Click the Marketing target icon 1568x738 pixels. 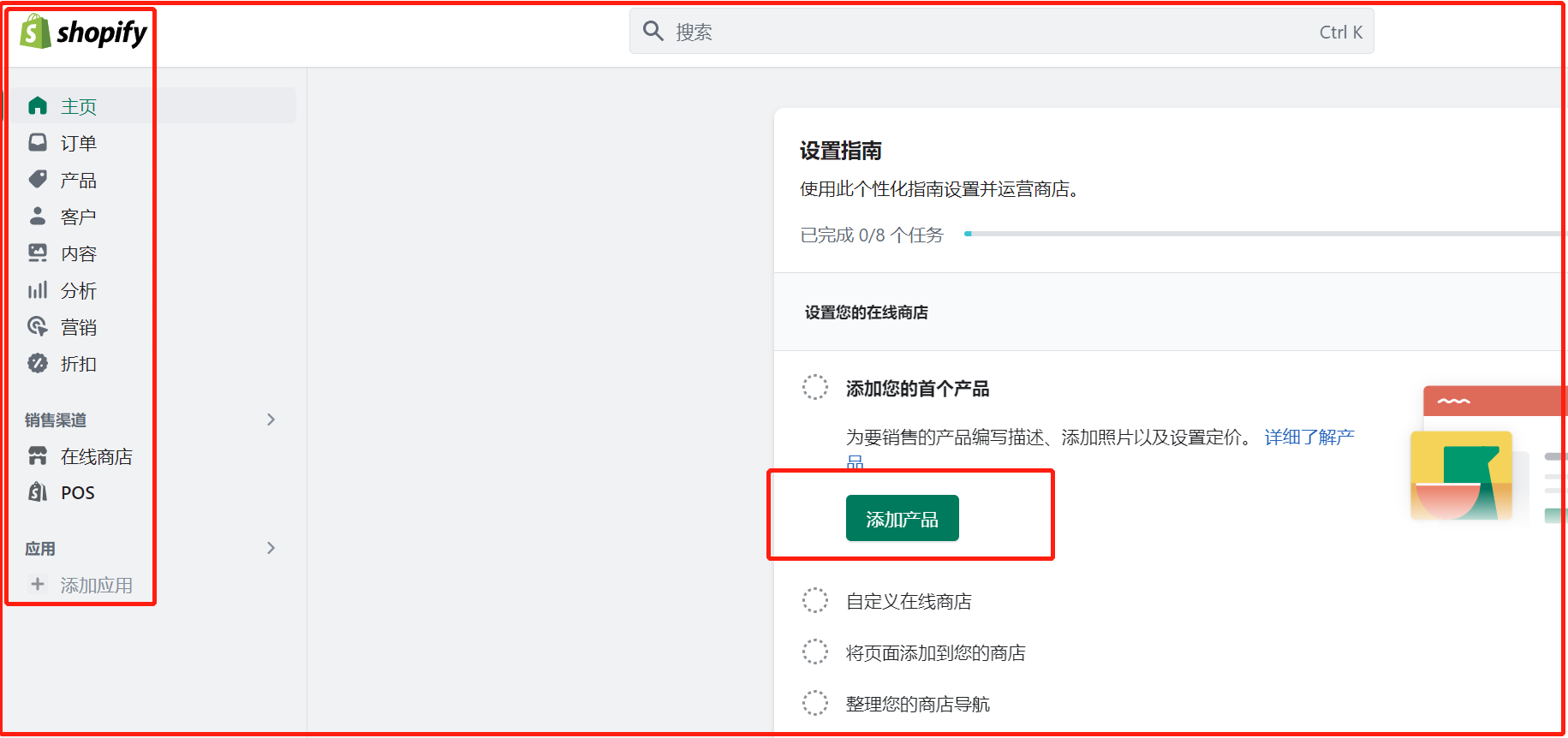(38, 327)
